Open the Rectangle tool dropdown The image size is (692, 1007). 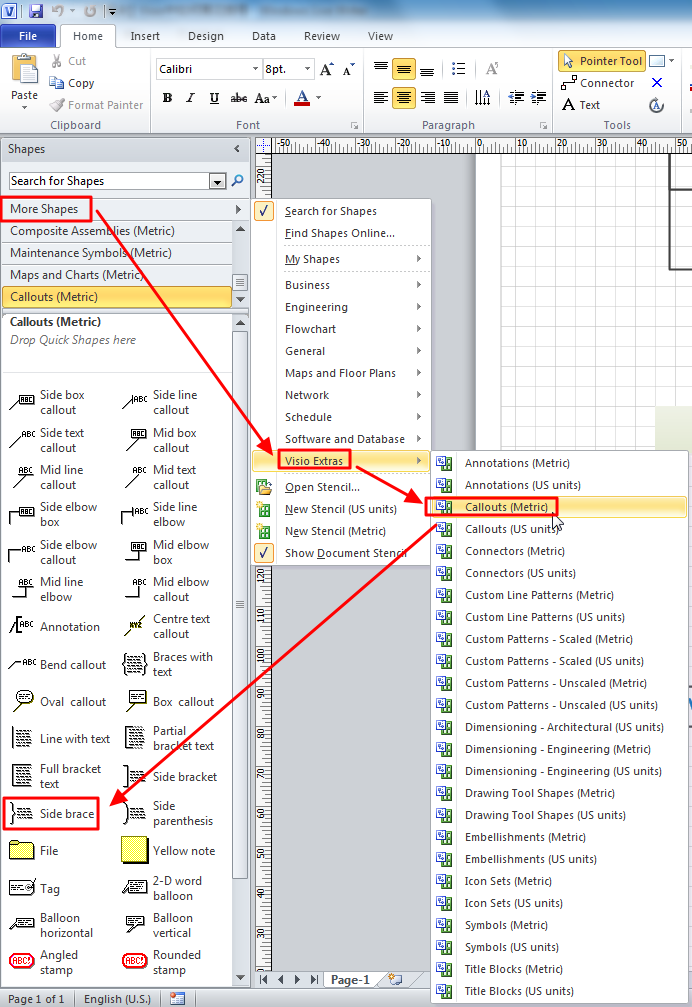coord(671,61)
